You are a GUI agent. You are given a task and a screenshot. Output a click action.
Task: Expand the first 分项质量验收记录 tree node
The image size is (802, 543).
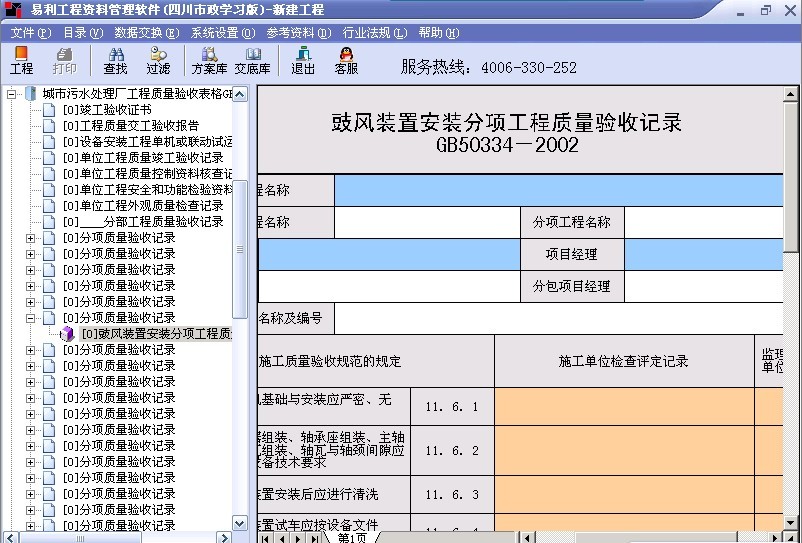[31, 238]
